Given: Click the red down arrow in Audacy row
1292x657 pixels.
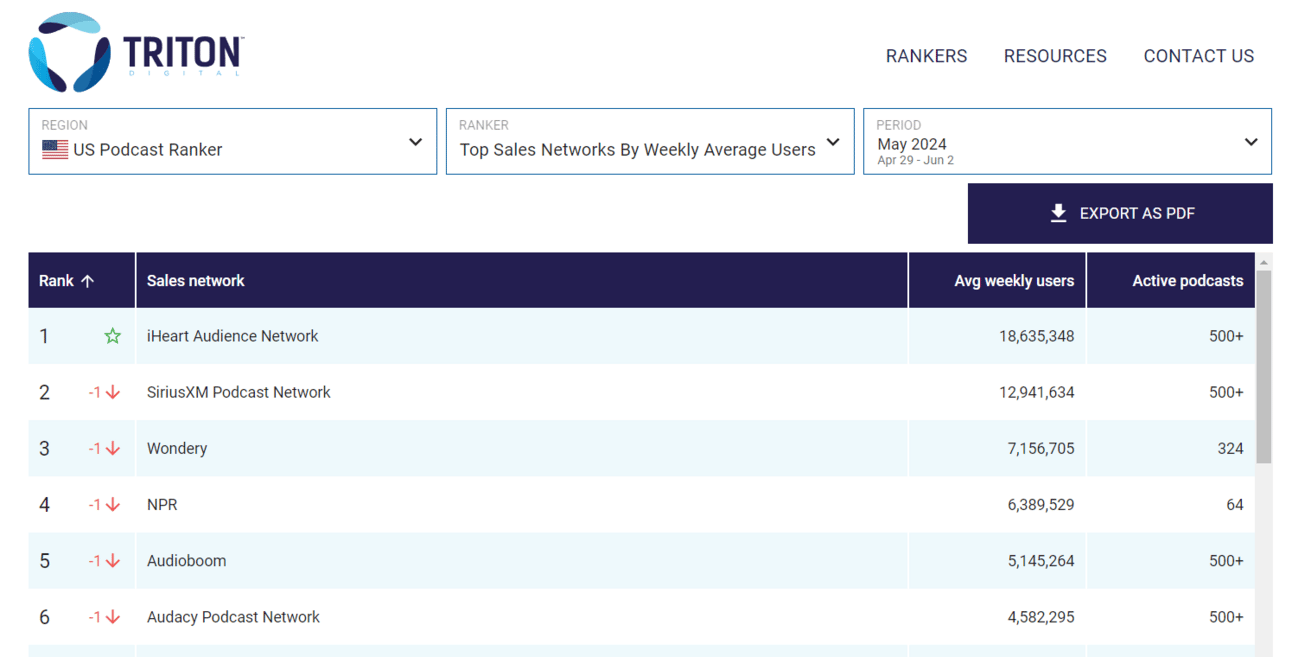Looking at the screenshot, I should point(113,617).
